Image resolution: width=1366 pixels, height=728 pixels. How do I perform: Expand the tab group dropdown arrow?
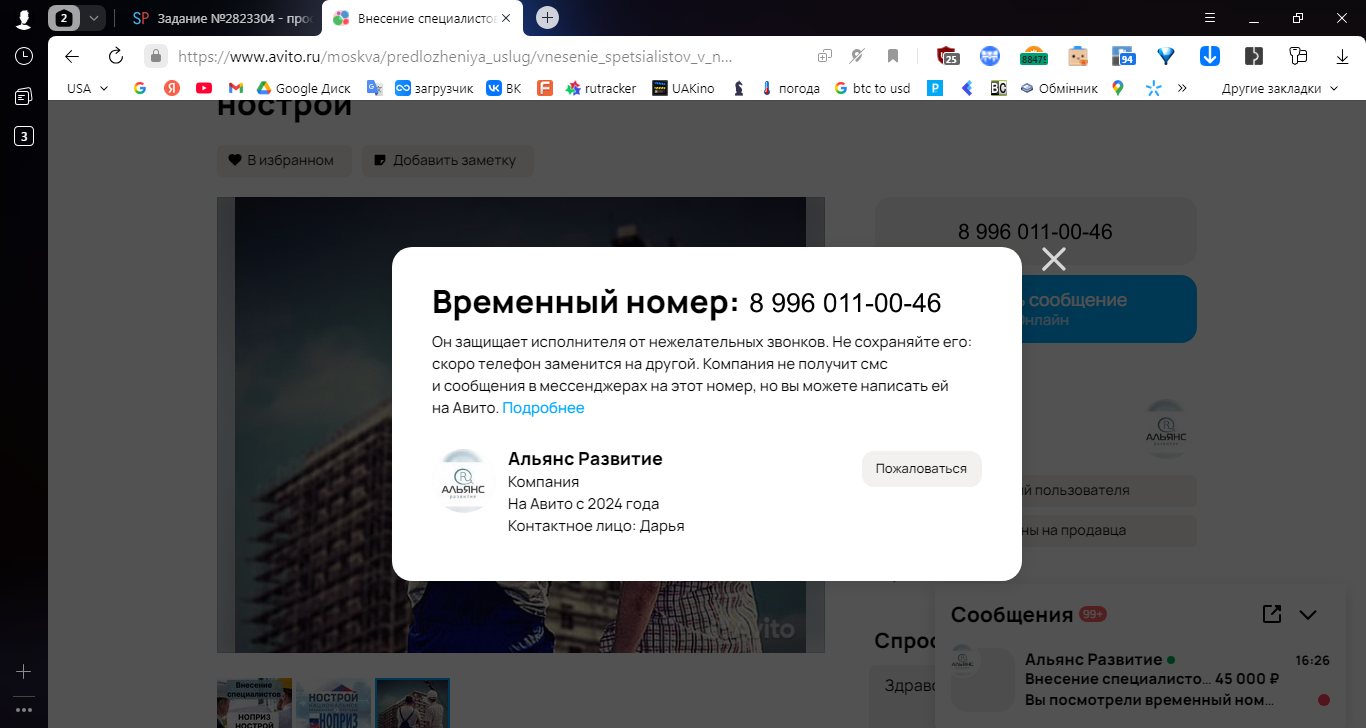[93, 18]
